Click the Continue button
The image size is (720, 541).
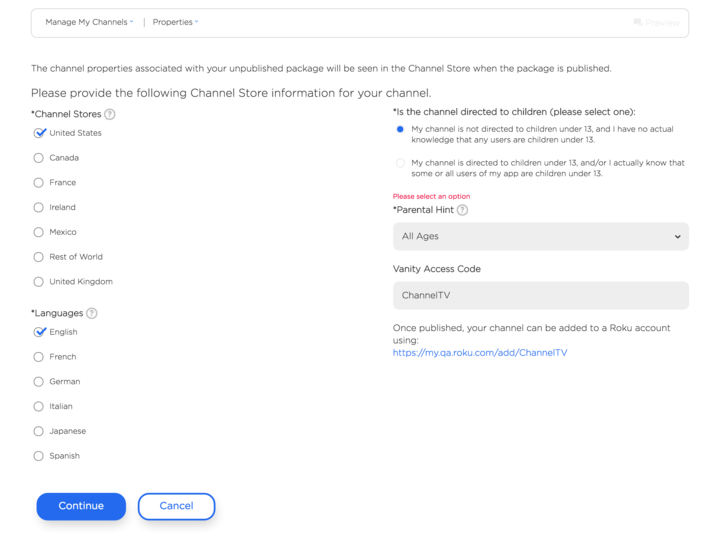[x=81, y=506]
